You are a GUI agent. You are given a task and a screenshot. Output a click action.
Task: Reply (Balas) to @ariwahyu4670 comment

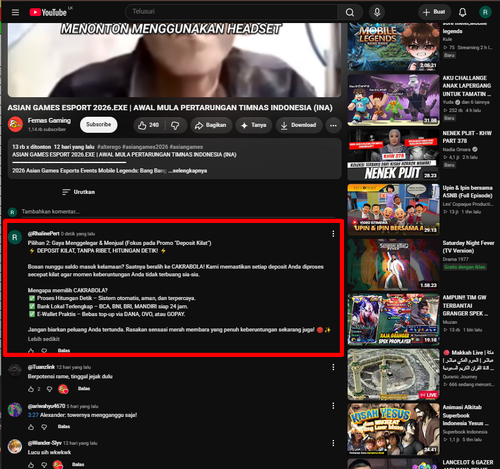(x=64, y=427)
